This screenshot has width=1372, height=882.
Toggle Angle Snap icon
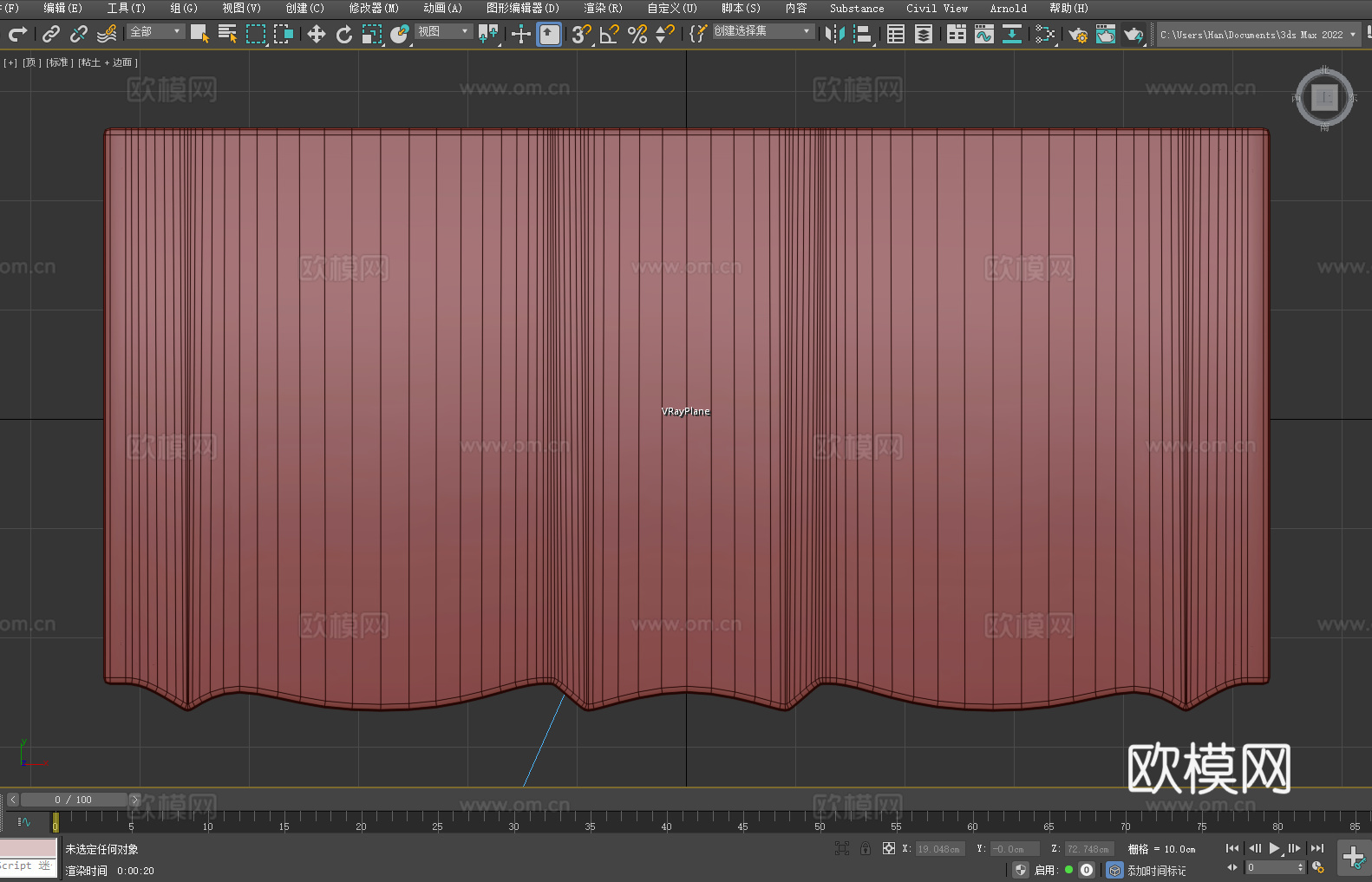(x=610, y=34)
